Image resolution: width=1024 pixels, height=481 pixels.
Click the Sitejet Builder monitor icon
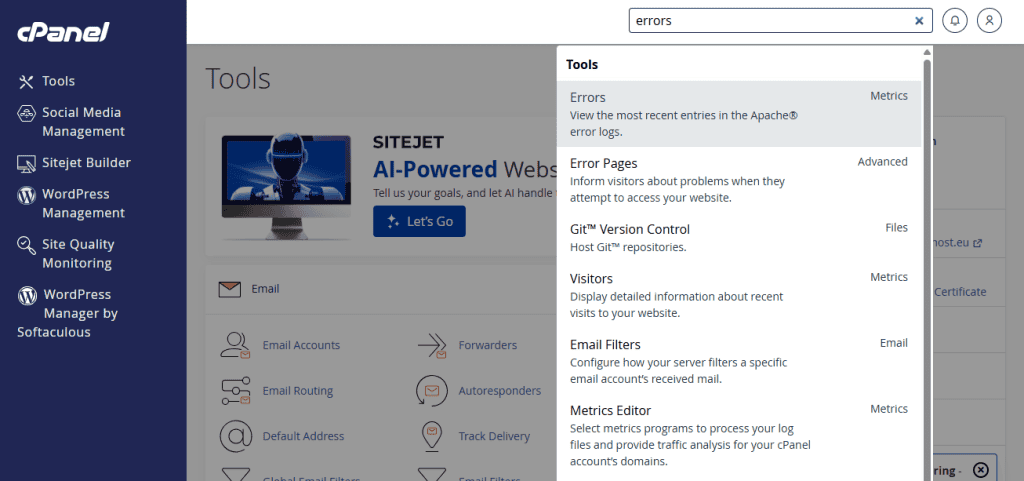(26, 164)
